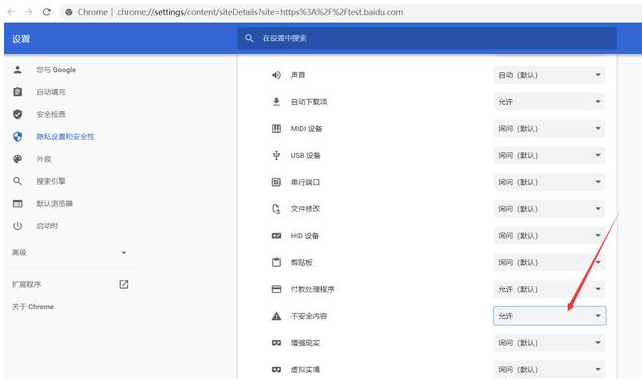Click the 虚拟实境 headset icon
This screenshot has width=642, height=379.
pos(276,370)
